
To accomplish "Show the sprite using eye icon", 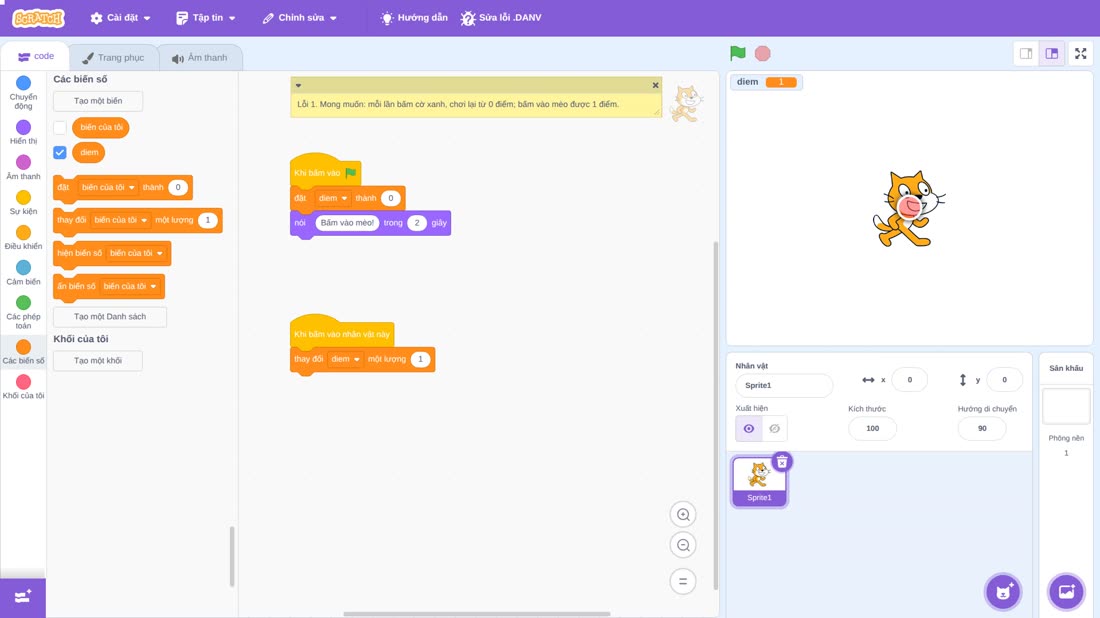I will [749, 429].
